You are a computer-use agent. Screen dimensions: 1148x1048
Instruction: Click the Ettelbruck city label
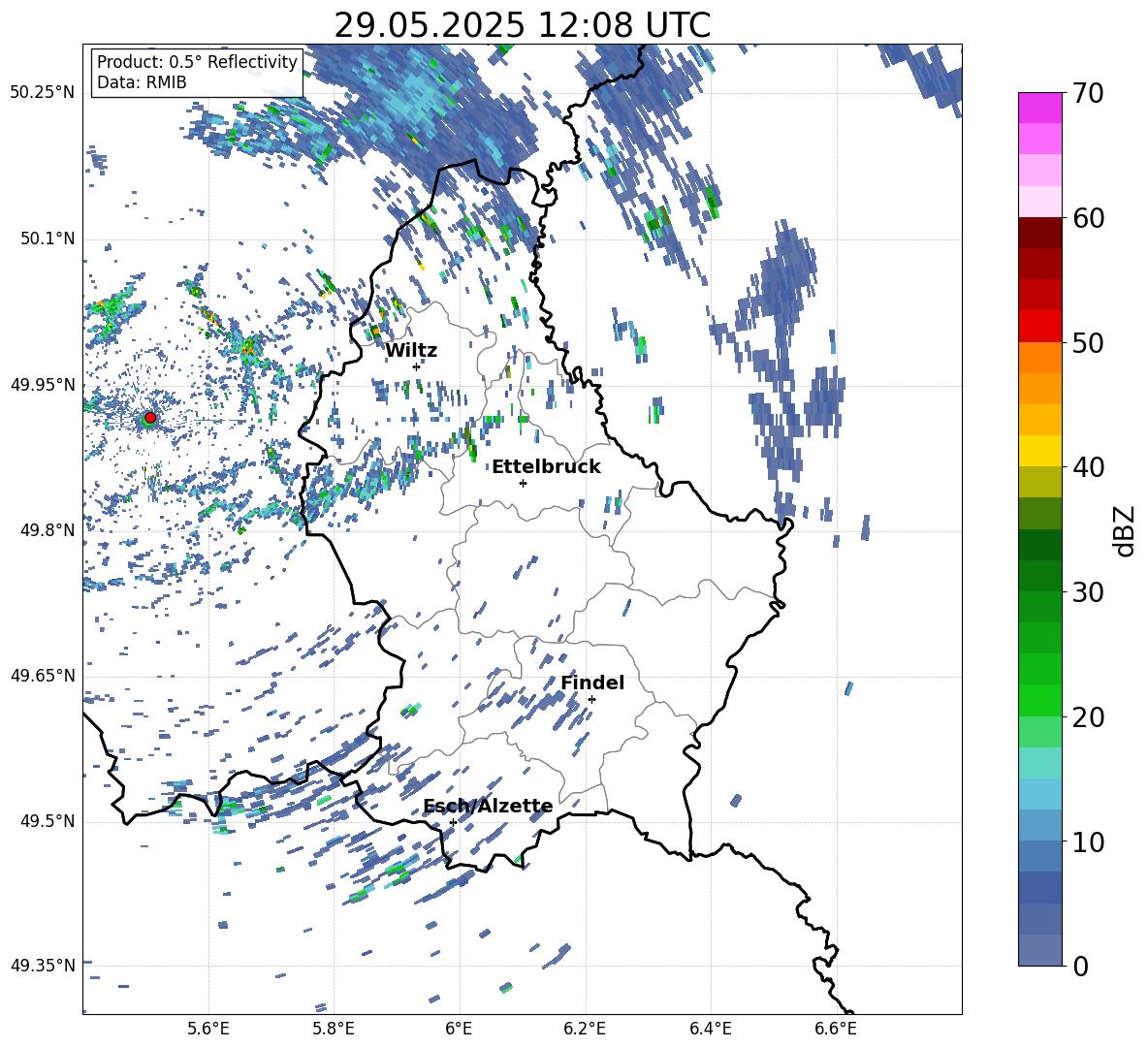click(x=546, y=467)
